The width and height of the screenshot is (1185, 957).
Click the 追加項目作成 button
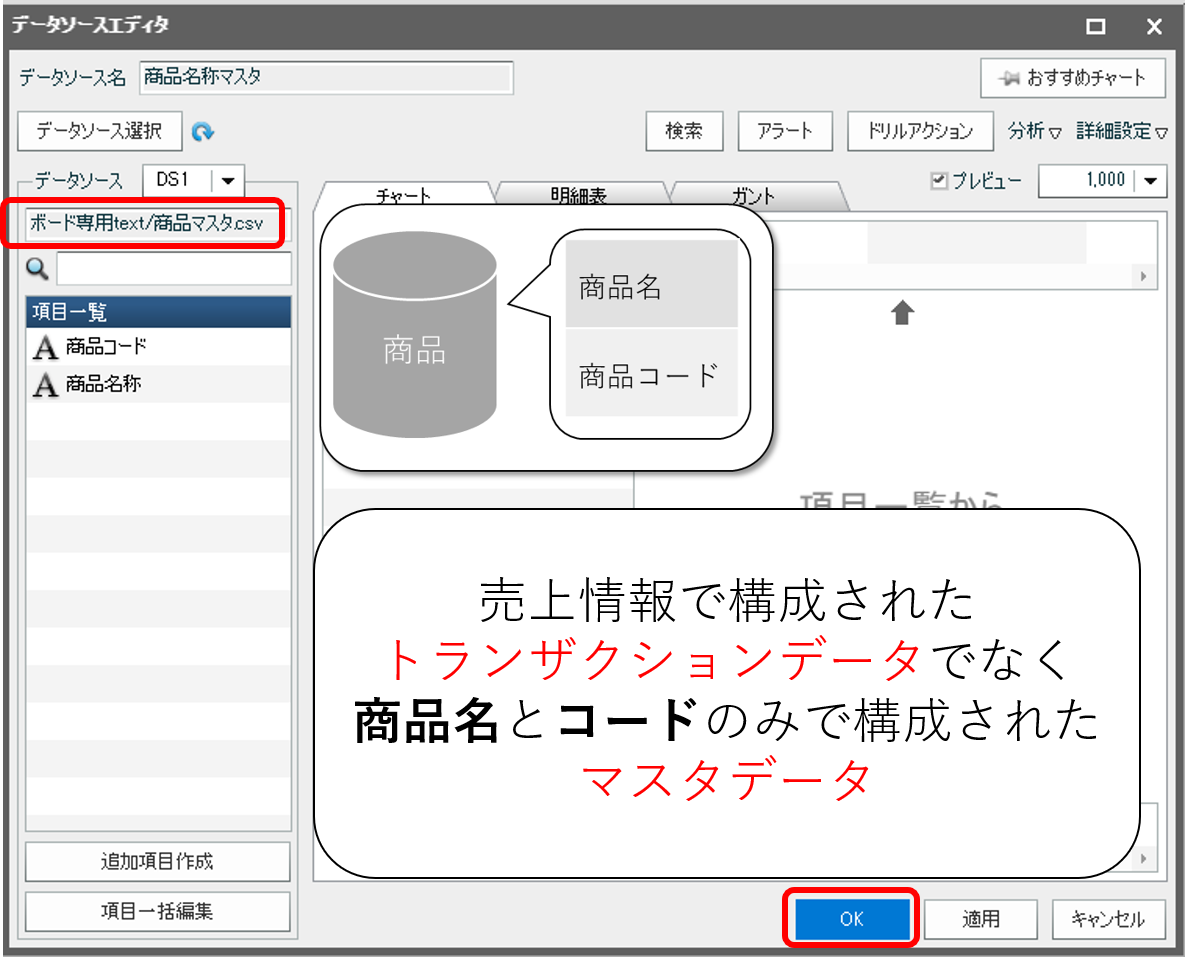(x=158, y=862)
